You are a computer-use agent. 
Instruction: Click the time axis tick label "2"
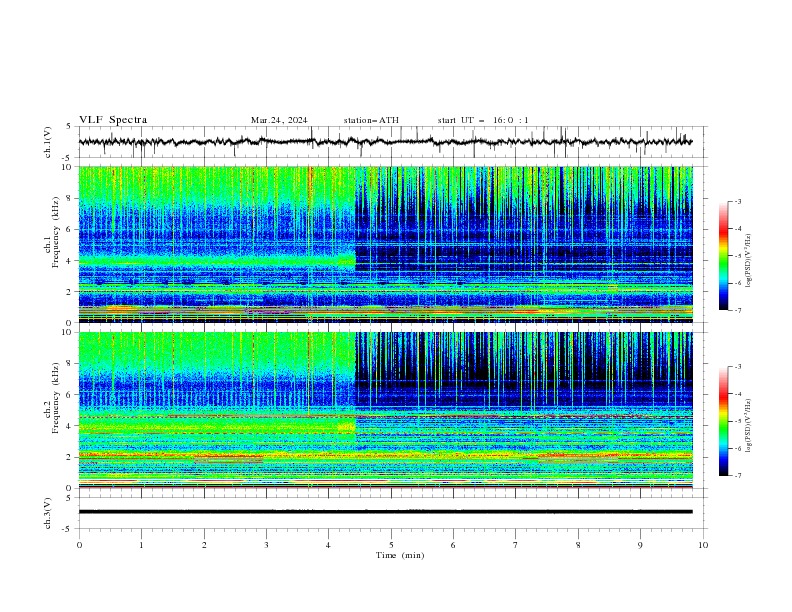click(204, 545)
